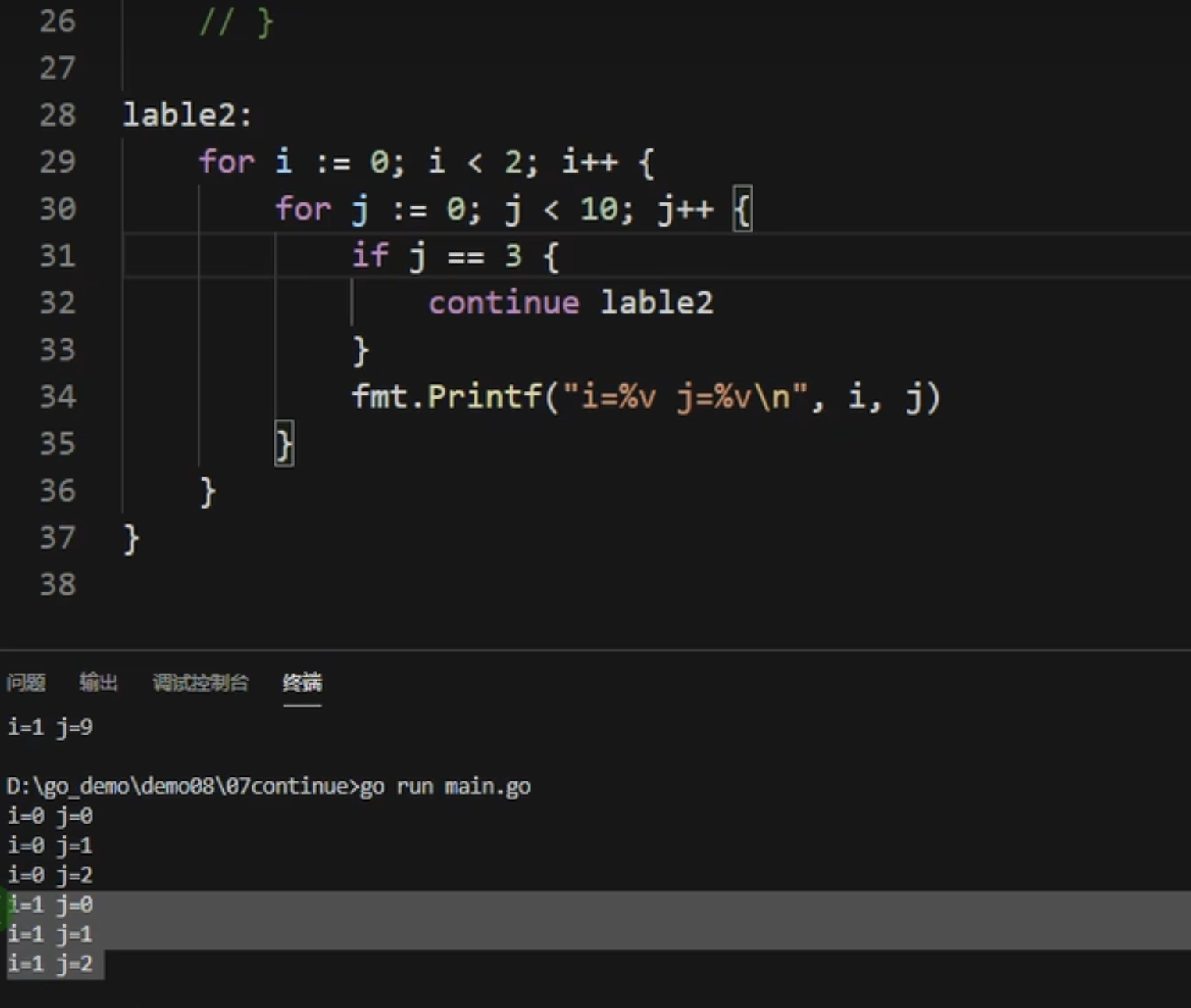Click the closing brace on line 37

[131, 539]
